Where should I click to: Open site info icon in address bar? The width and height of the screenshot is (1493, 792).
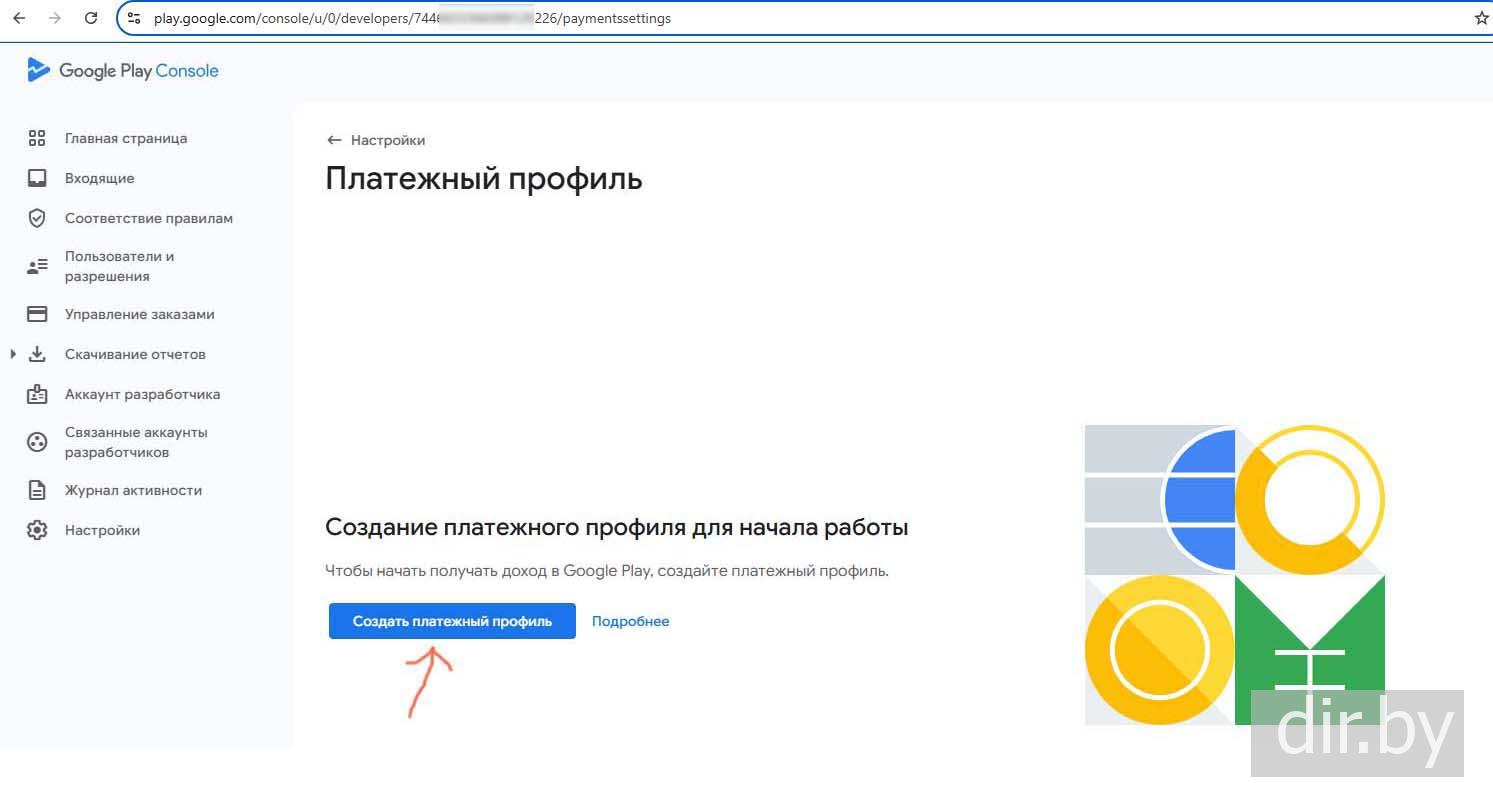pos(134,18)
